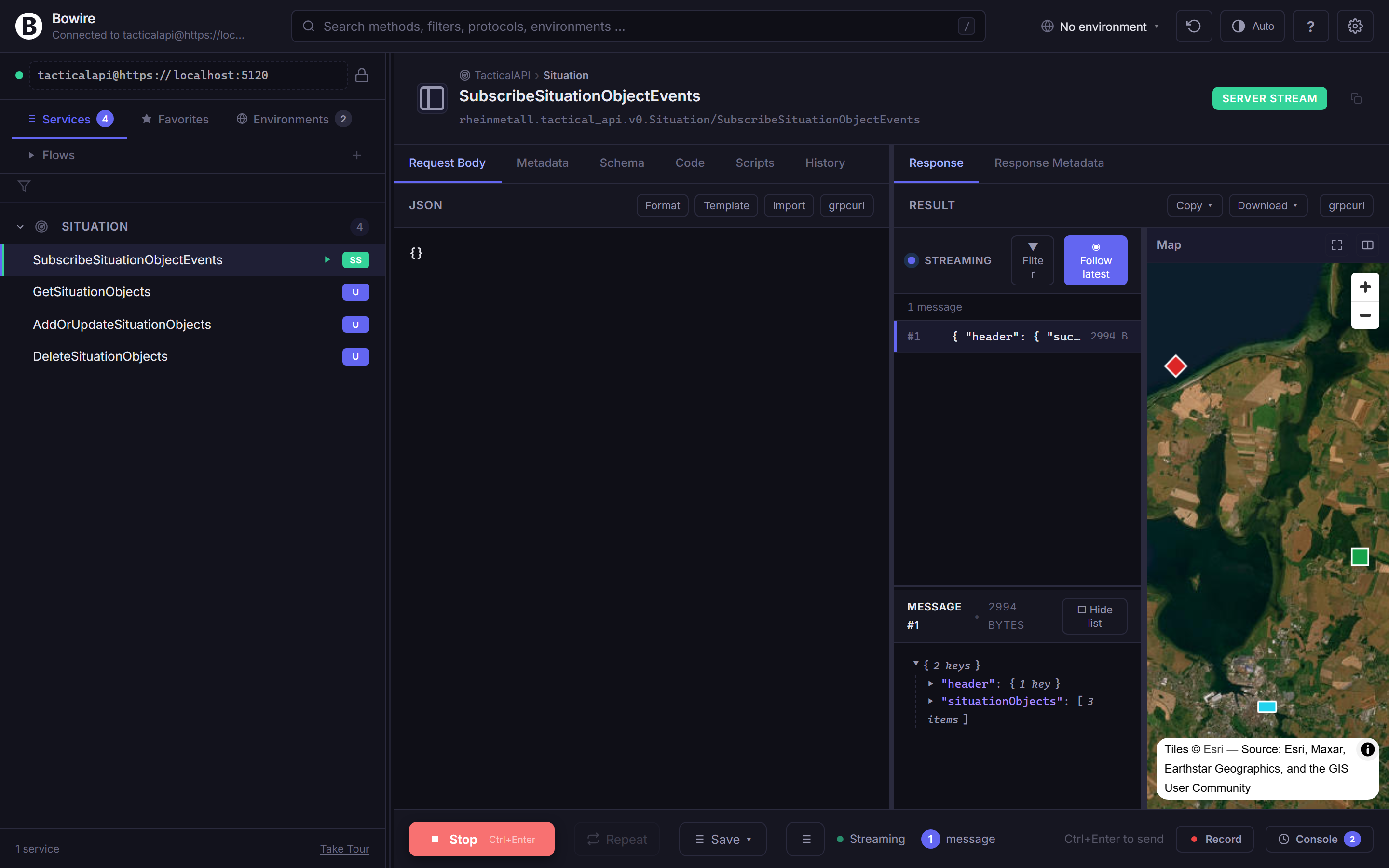Zoom out on the map
The height and width of the screenshot is (868, 1389).
click(x=1365, y=315)
